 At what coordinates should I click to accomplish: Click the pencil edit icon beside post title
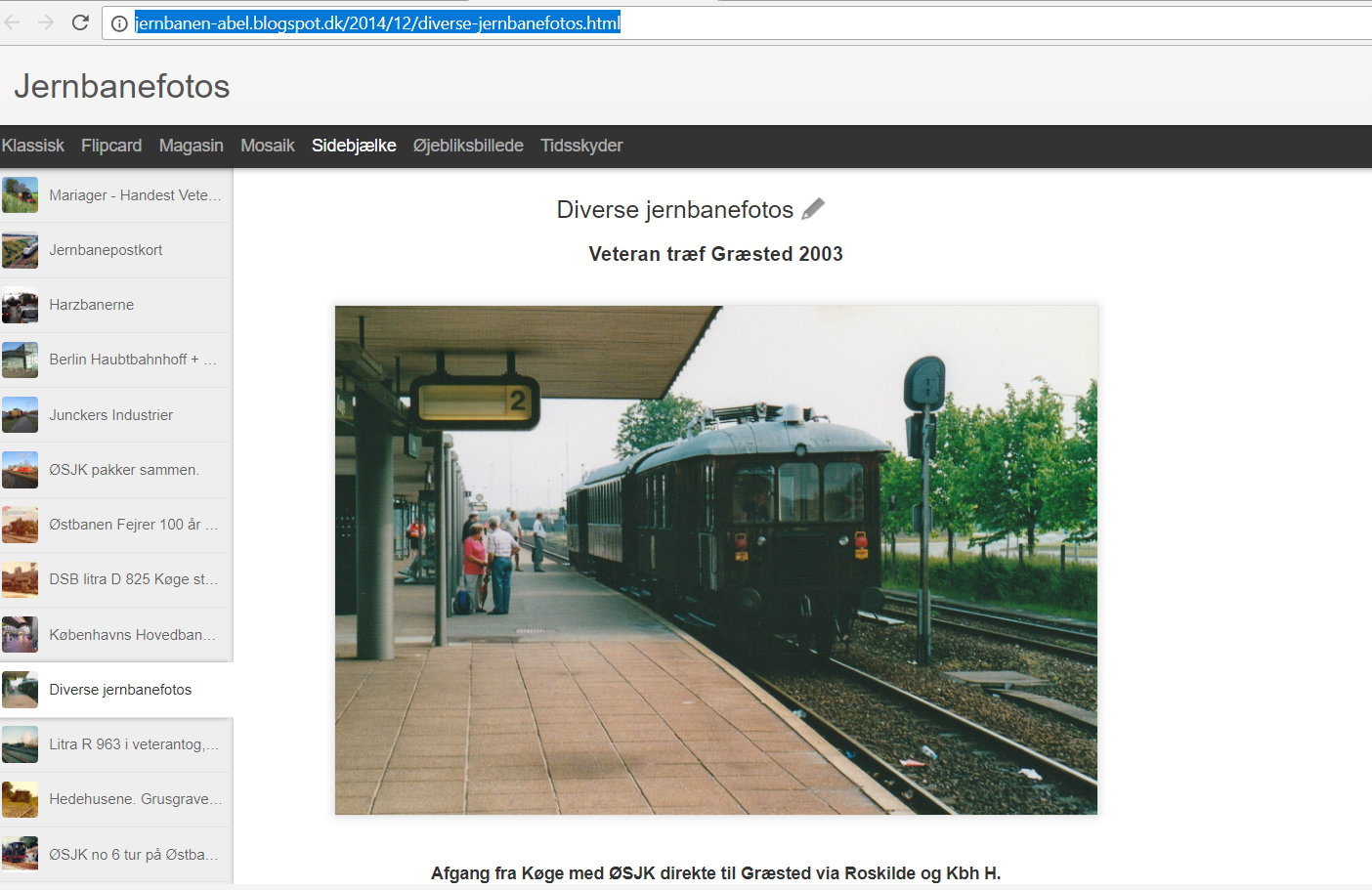coord(813,209)
